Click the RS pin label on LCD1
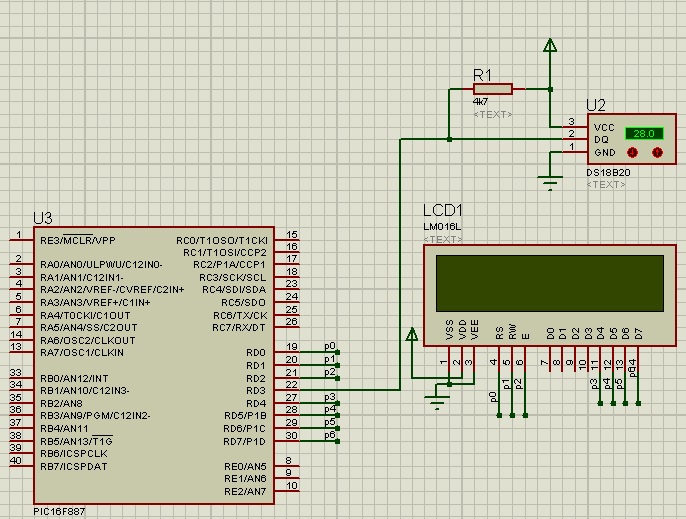The height and width of the screenshot is (519, 686). coord(500,333)
